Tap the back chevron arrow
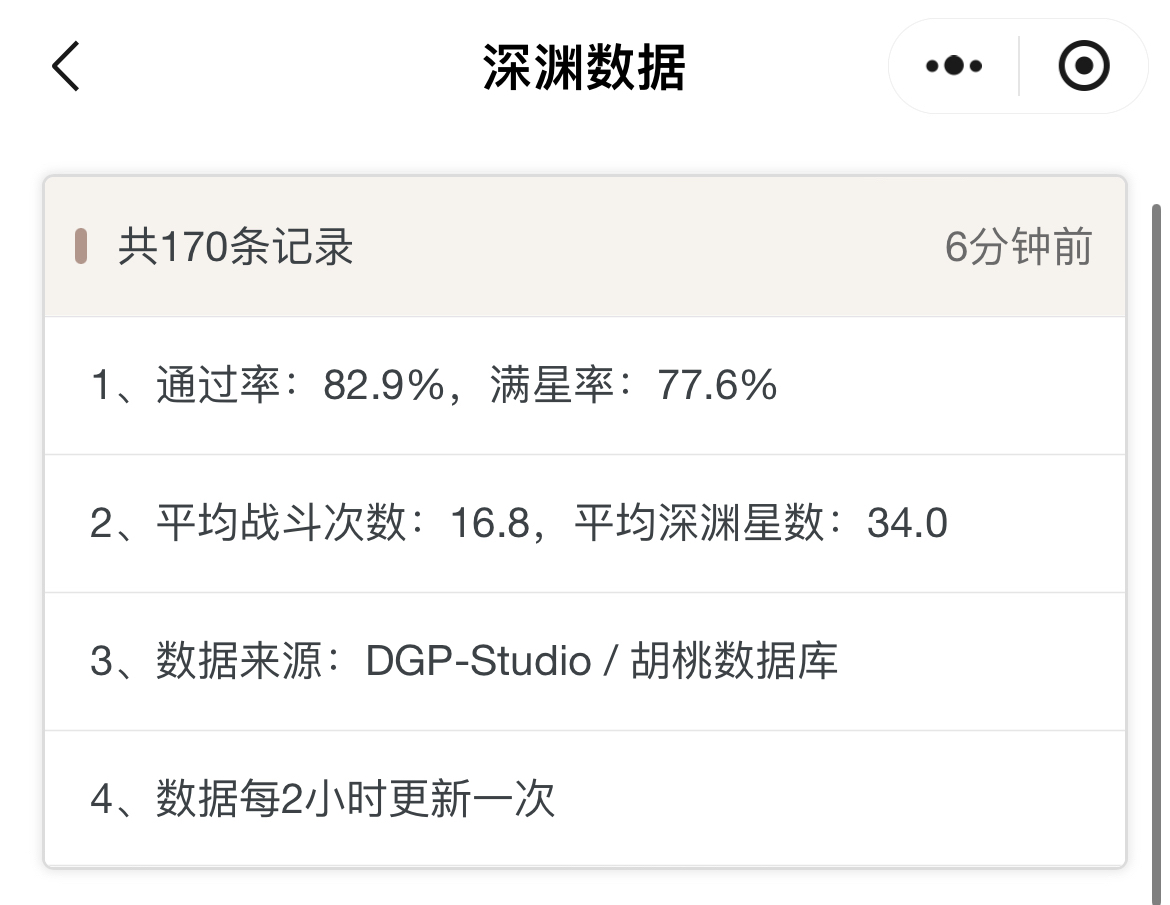The height and width of the screenshot is (905, 1170). click(63, 66)
